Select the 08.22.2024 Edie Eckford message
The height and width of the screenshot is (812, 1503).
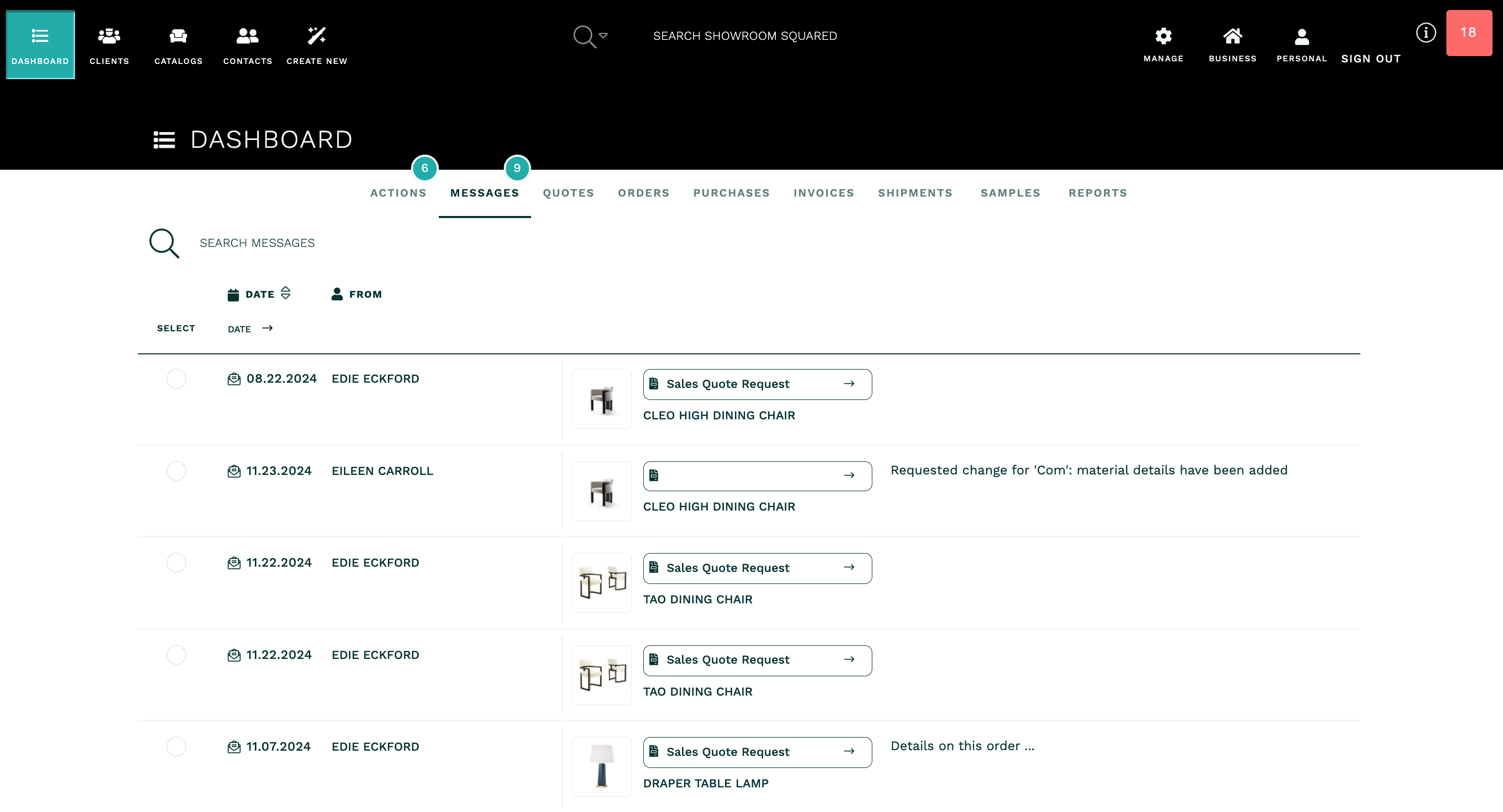pyautogui.click(x=176, y=379)
